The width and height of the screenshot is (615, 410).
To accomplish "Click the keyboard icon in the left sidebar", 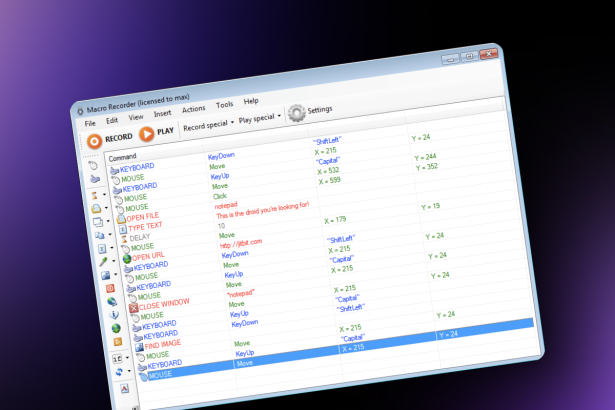I will pos(95,179).
